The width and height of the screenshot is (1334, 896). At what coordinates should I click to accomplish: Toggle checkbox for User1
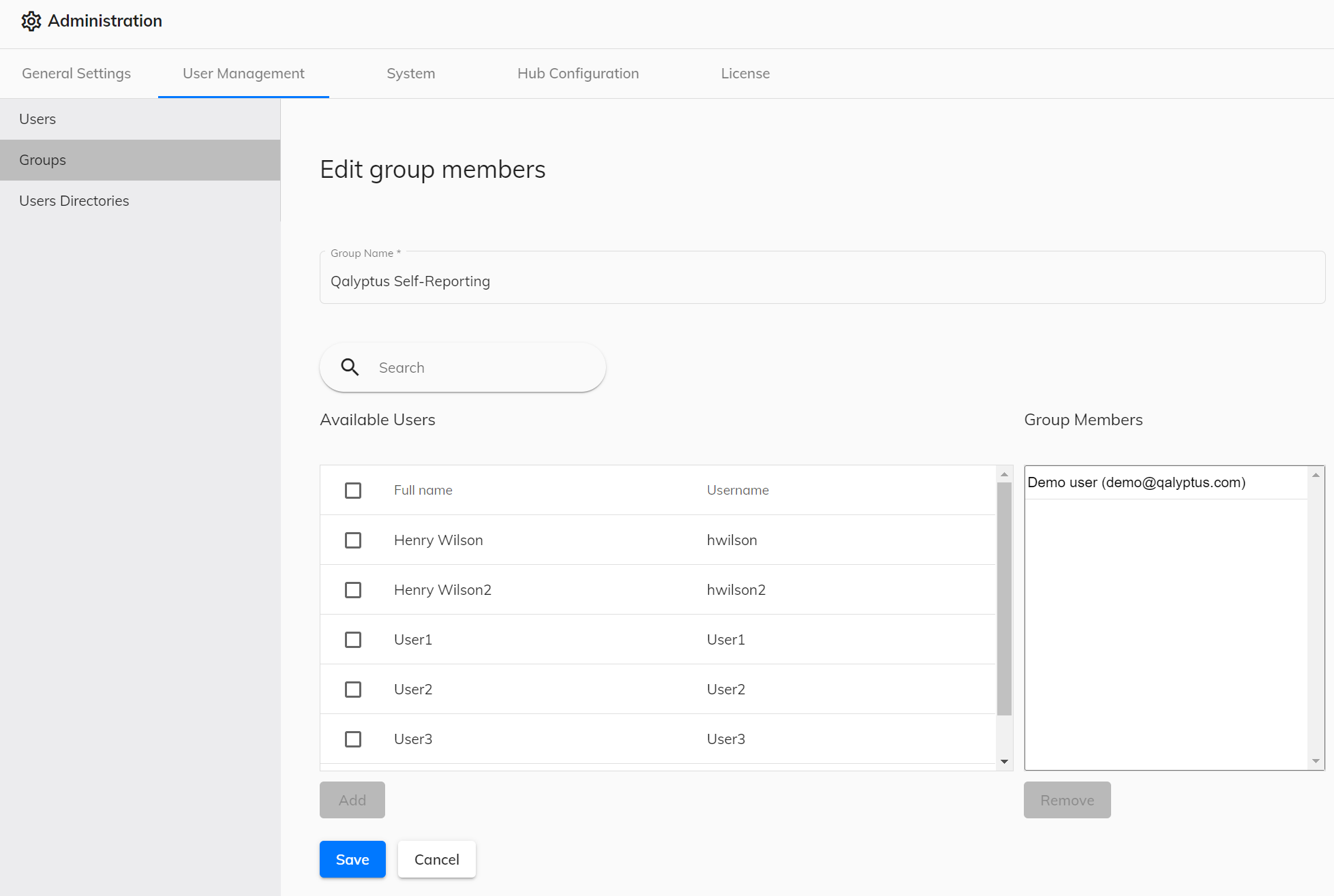point(353,639)
